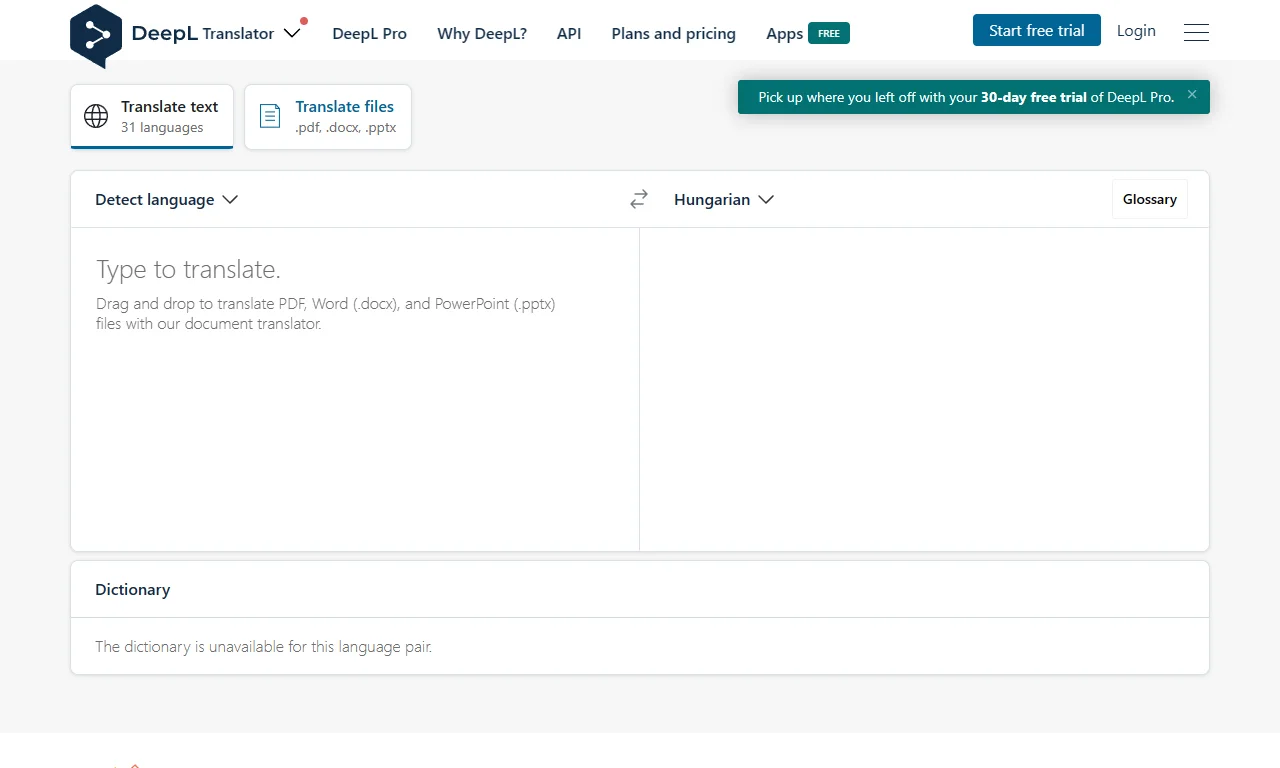1280x768 pixels.
Task: Click the 30-day free trial banner text
Action: [966, 97]
